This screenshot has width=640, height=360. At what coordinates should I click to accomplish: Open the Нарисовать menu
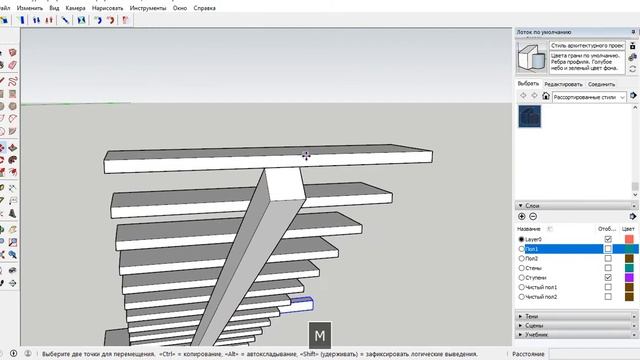point(107,8)
